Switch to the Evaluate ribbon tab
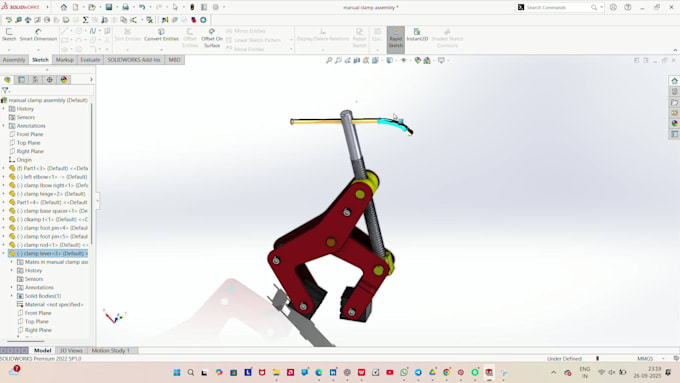 90,60
